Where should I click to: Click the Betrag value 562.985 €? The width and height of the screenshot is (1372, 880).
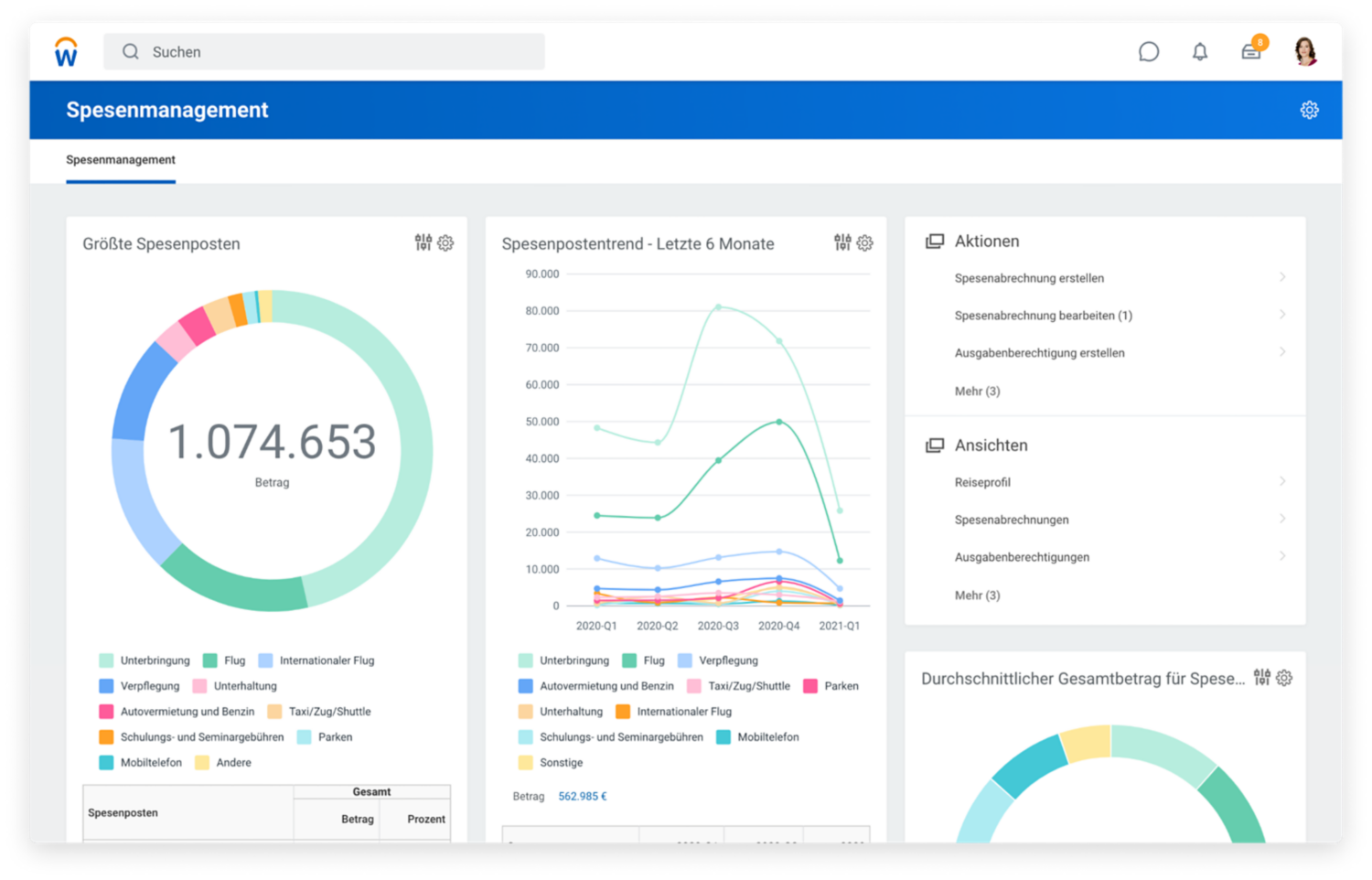click(583, 797)
